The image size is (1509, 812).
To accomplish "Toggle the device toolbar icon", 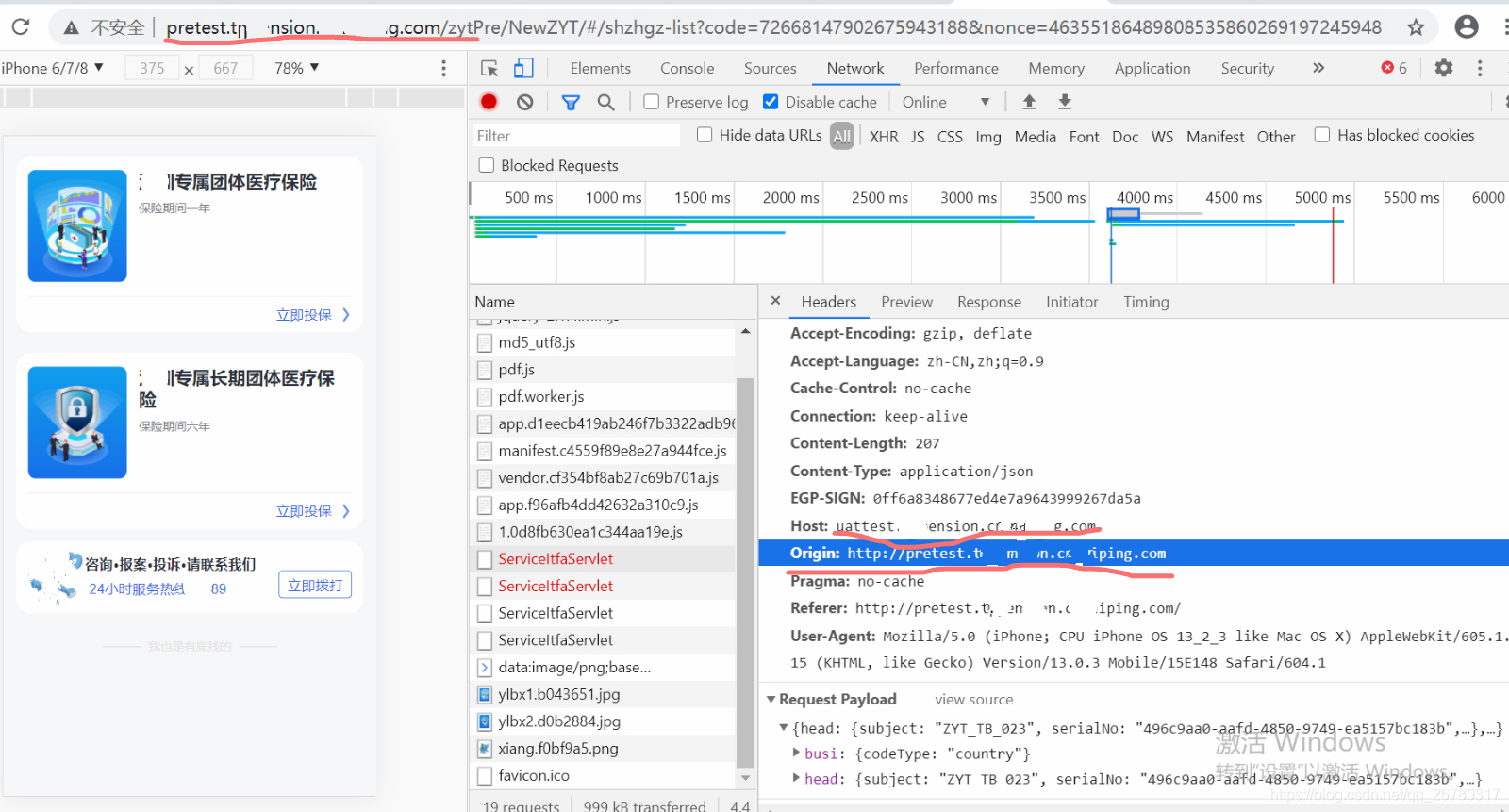I will [x=523, y=68].
